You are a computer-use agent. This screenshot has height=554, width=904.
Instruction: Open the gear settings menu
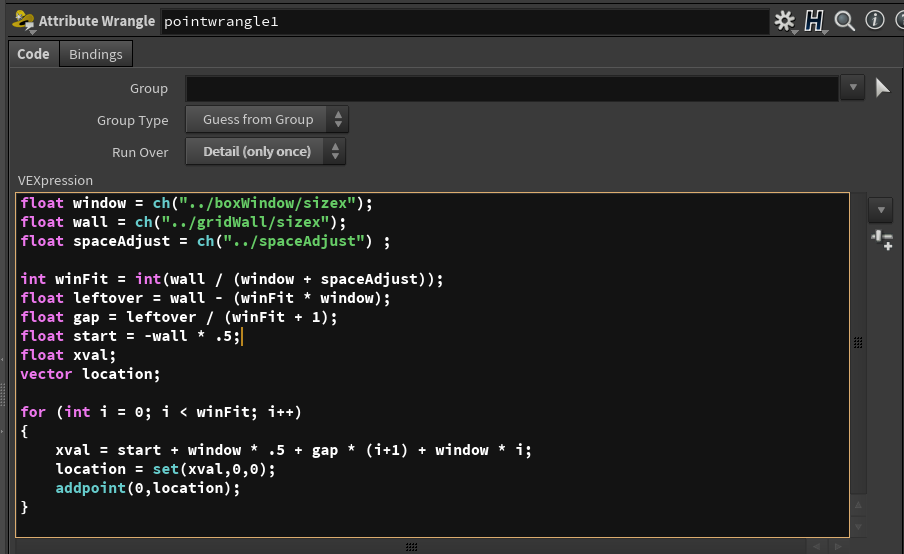(784, 21)
